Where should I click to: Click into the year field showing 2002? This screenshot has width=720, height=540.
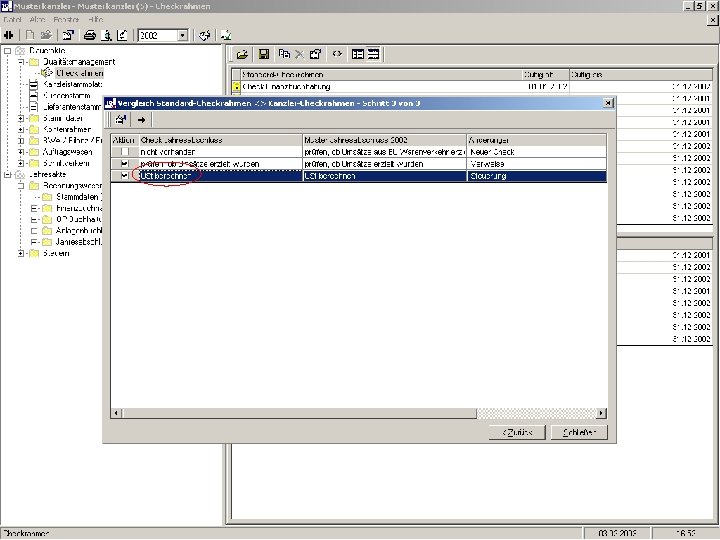pyautogui.click(x=158, y=35)
